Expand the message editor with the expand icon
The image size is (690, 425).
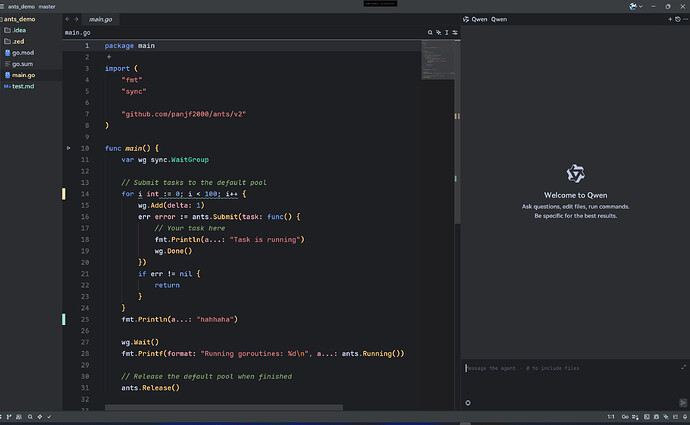(683, 367)
